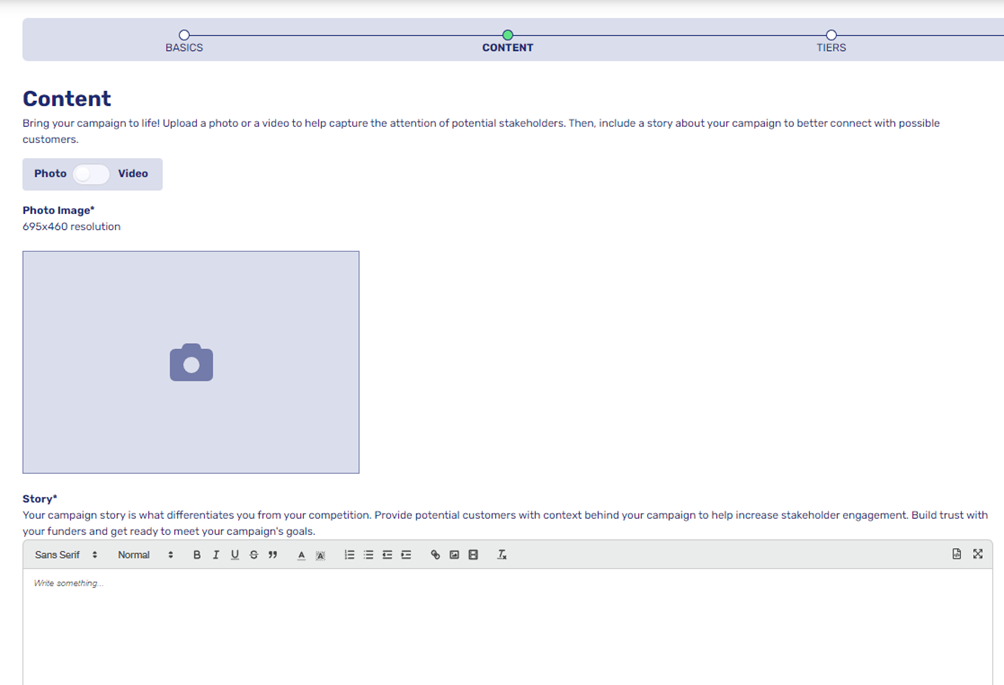This screenshot has height=685, width=1004.
Task: Open the Normal text size dropdown
Action: (x=145, y=555)
